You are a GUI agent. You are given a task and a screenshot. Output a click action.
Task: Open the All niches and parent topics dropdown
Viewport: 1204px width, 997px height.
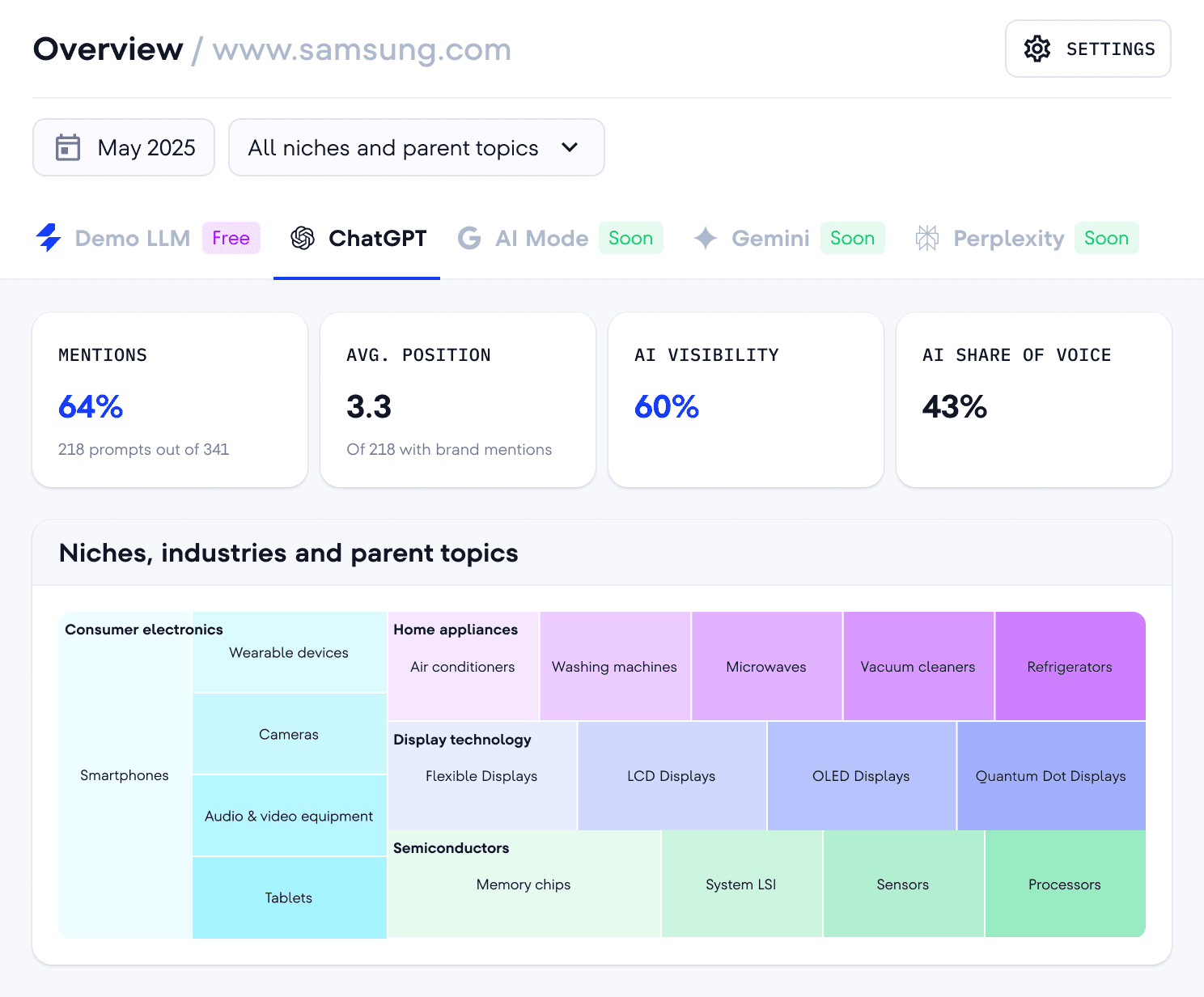(416, 147)
